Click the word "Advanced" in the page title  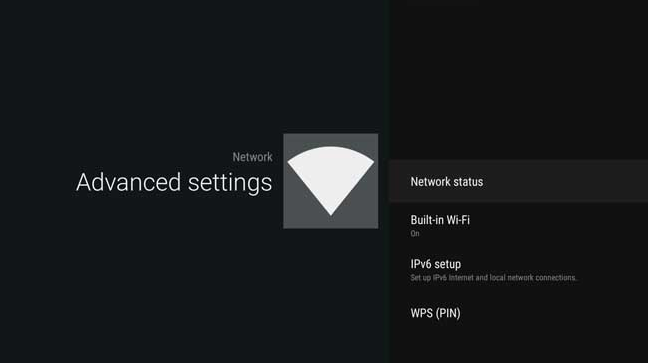pyautogui.click(x=129, y=182)
